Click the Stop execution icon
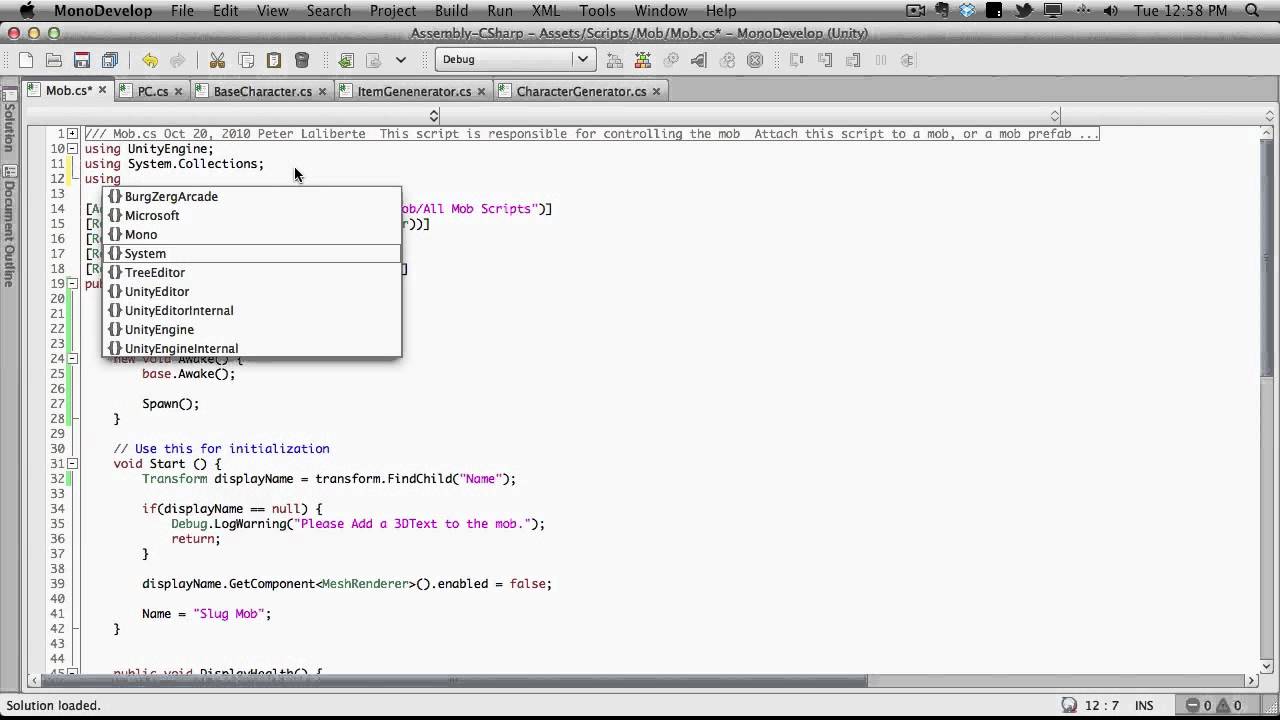Screen dimensions: 1280x720 (x=755, y=60)
